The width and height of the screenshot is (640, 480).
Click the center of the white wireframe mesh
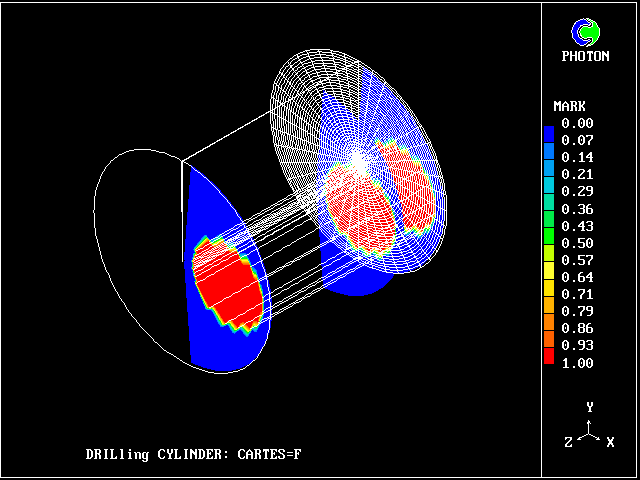(x=358, y=160)
